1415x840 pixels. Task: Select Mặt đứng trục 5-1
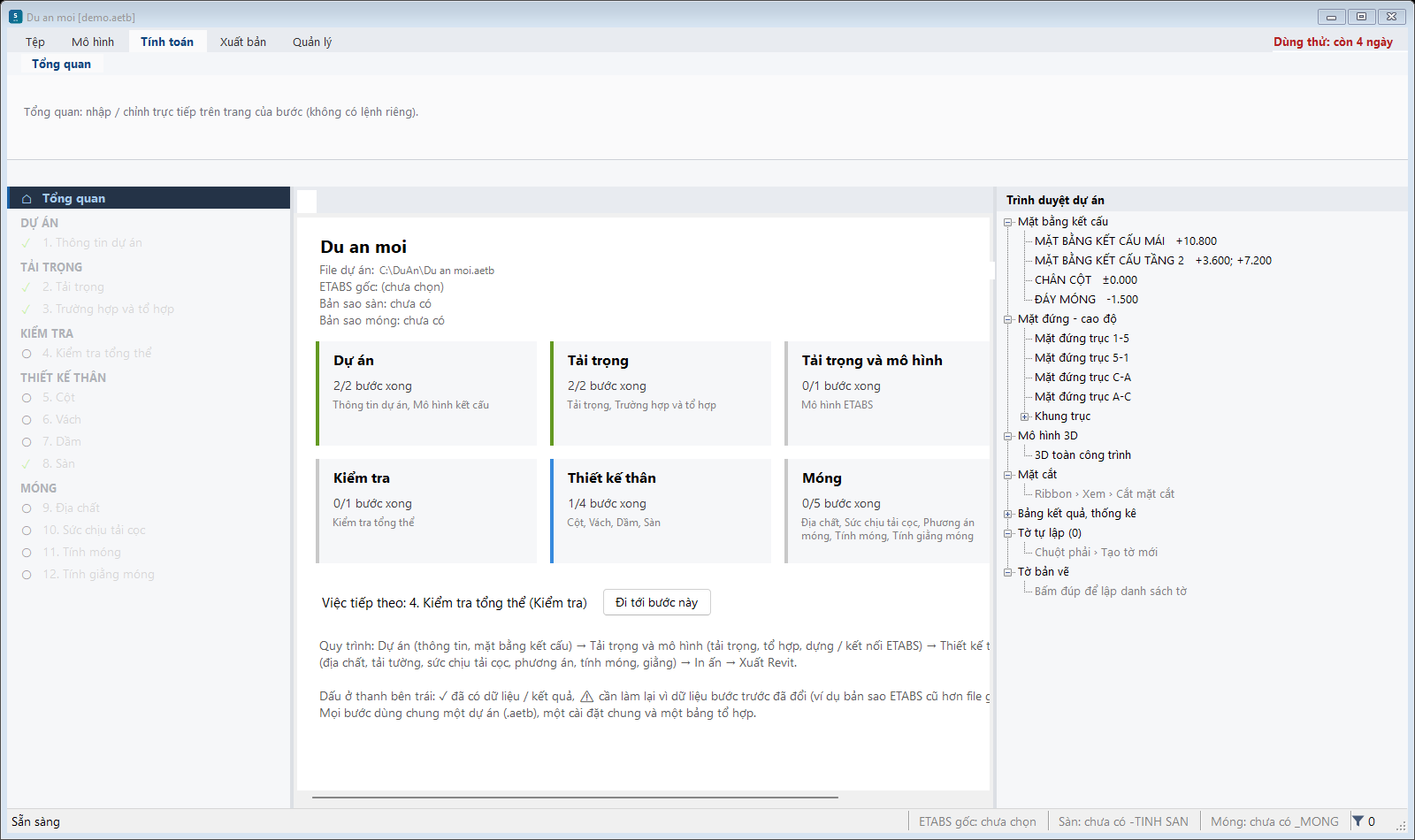pyautogui.click(x=1082, y=358)
